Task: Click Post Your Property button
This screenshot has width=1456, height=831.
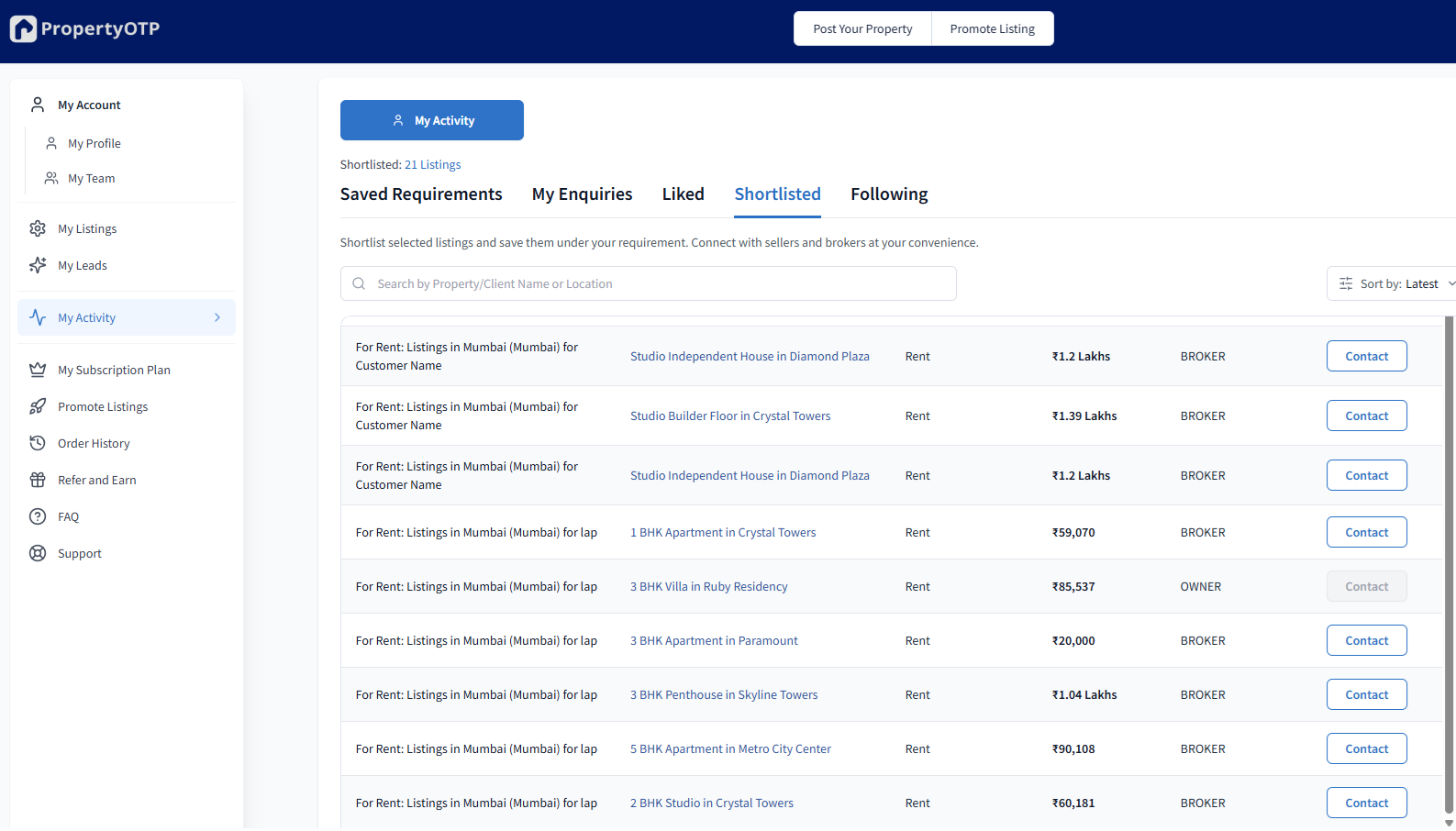Action: [x=862, y=28]
